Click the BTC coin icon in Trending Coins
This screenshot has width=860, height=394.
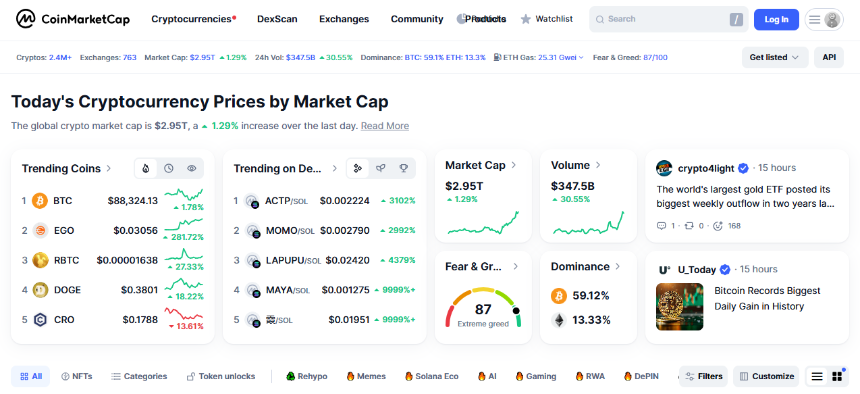coord(40,201)
